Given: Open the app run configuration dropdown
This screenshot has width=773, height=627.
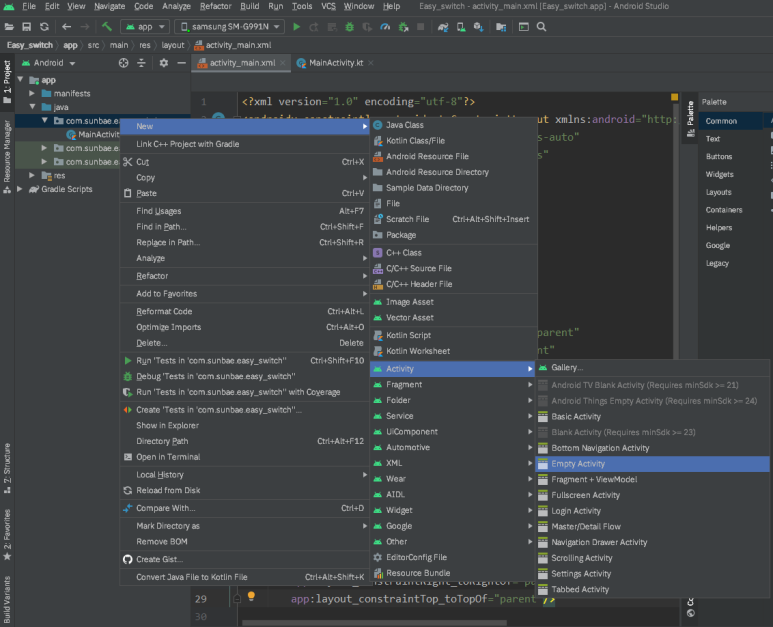Looking at the screenshot, I should pos(145,27).
